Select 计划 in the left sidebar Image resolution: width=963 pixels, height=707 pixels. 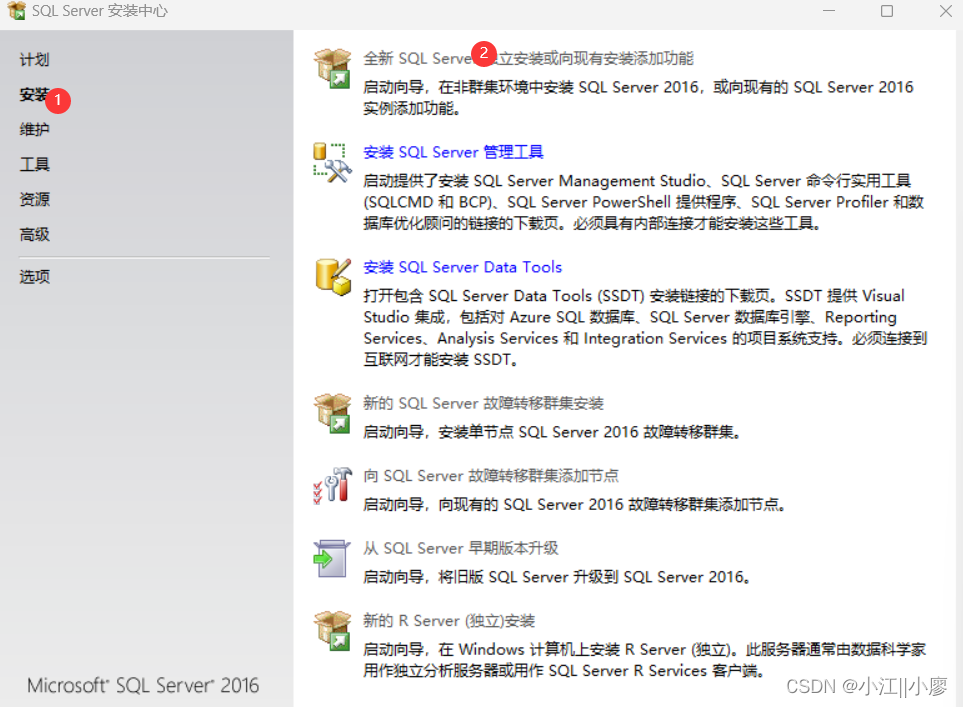pyautogui.click(x=34, y=60)
